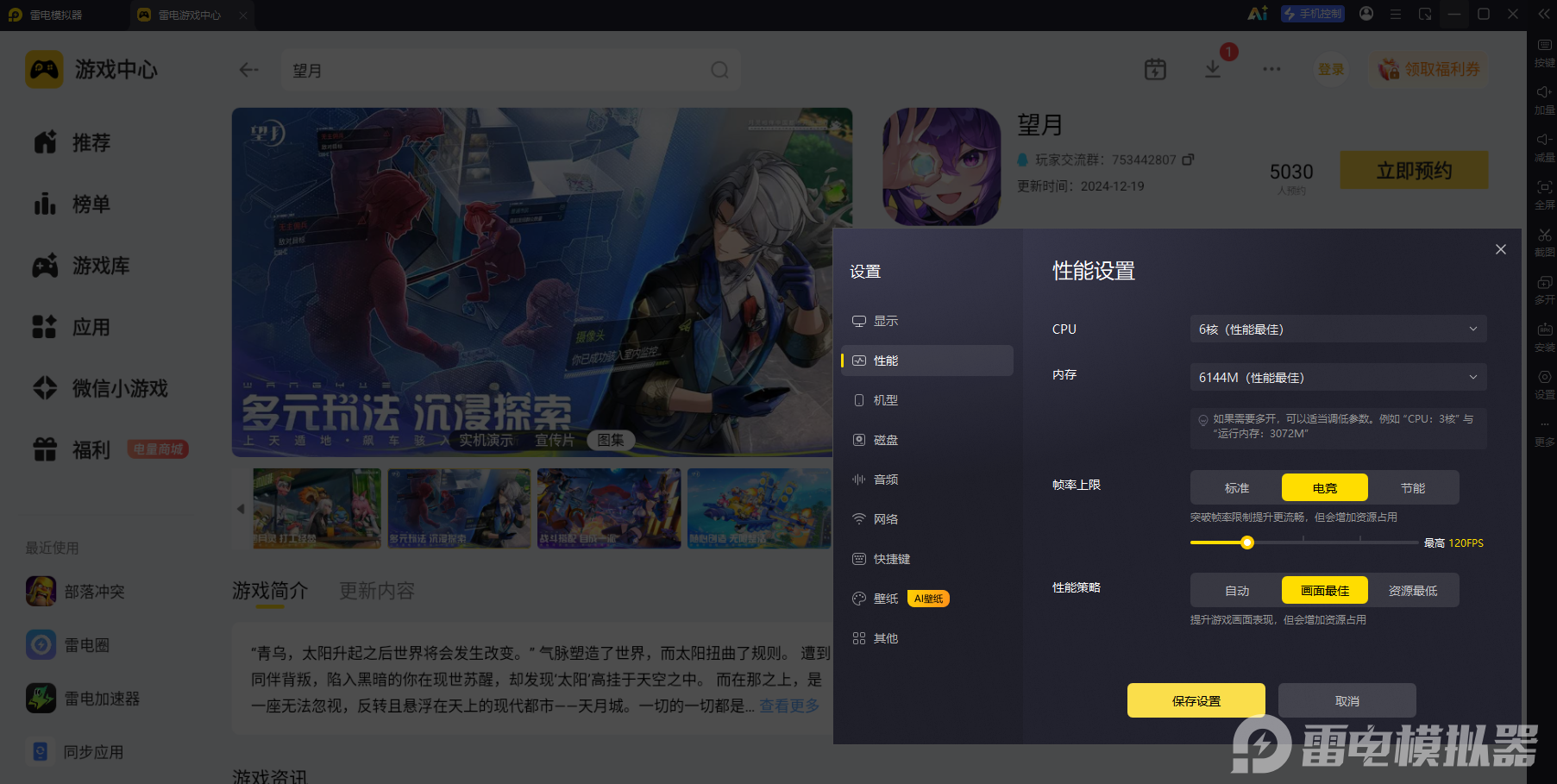Expand the 内存 memory dropdown
Image resolution: width=1557 pixels, height=784 pixels.
(1338, 378)
